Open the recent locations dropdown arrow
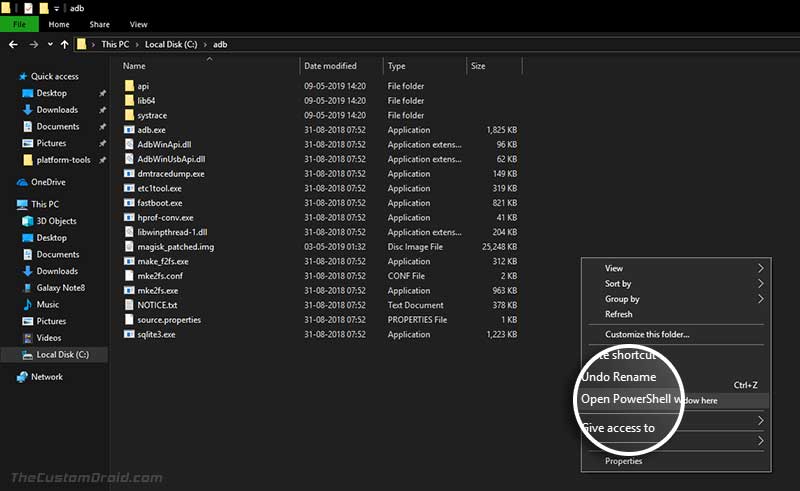Viewport: 800px width, 491px height. pos(50,44)
